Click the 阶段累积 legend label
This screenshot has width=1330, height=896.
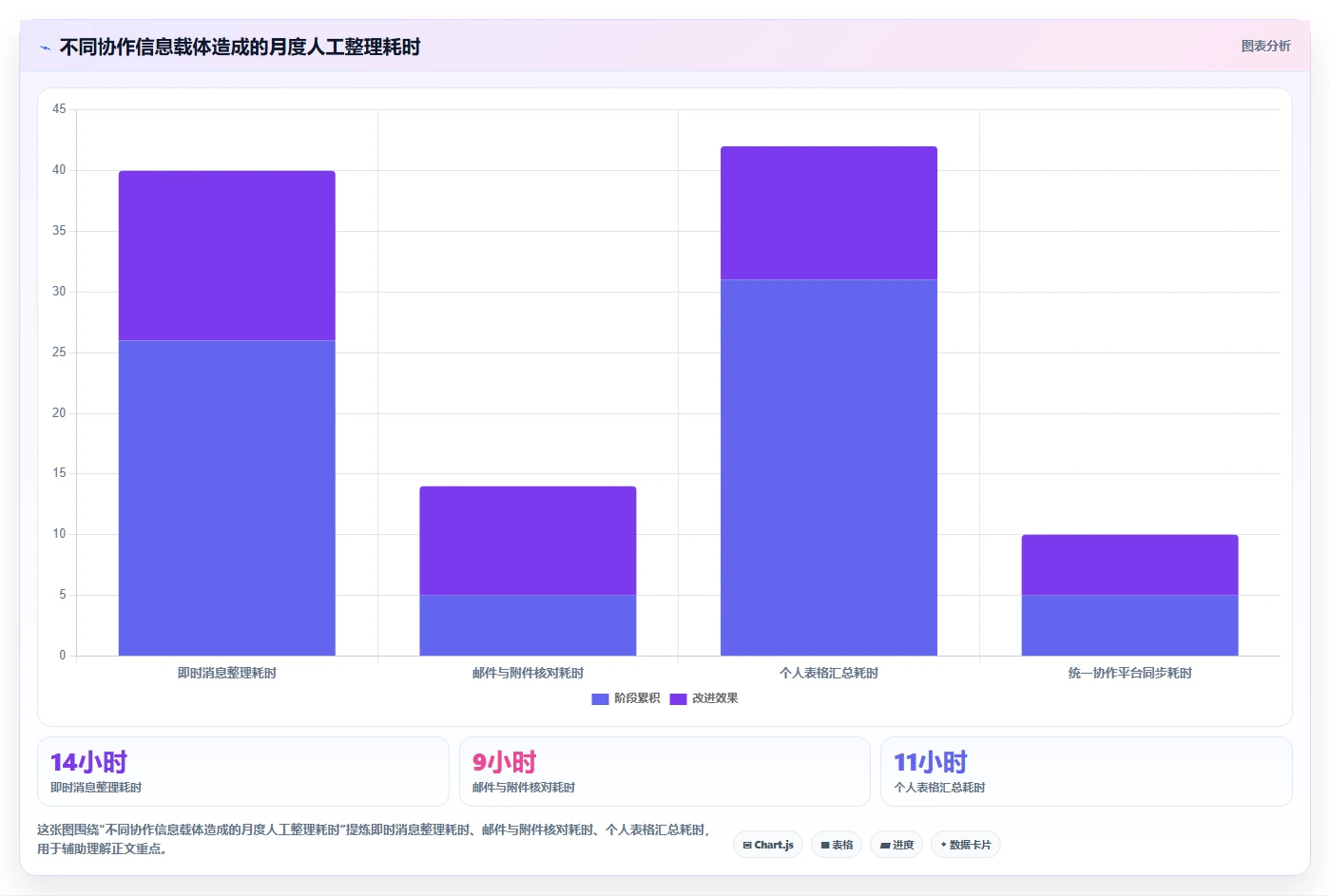pos(637,698)
